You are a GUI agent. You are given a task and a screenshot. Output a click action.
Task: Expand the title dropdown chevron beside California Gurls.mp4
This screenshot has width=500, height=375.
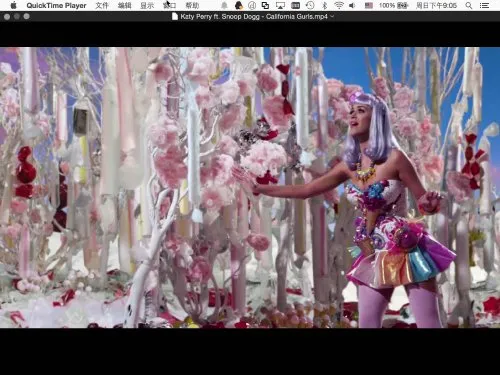click(332, 16)
